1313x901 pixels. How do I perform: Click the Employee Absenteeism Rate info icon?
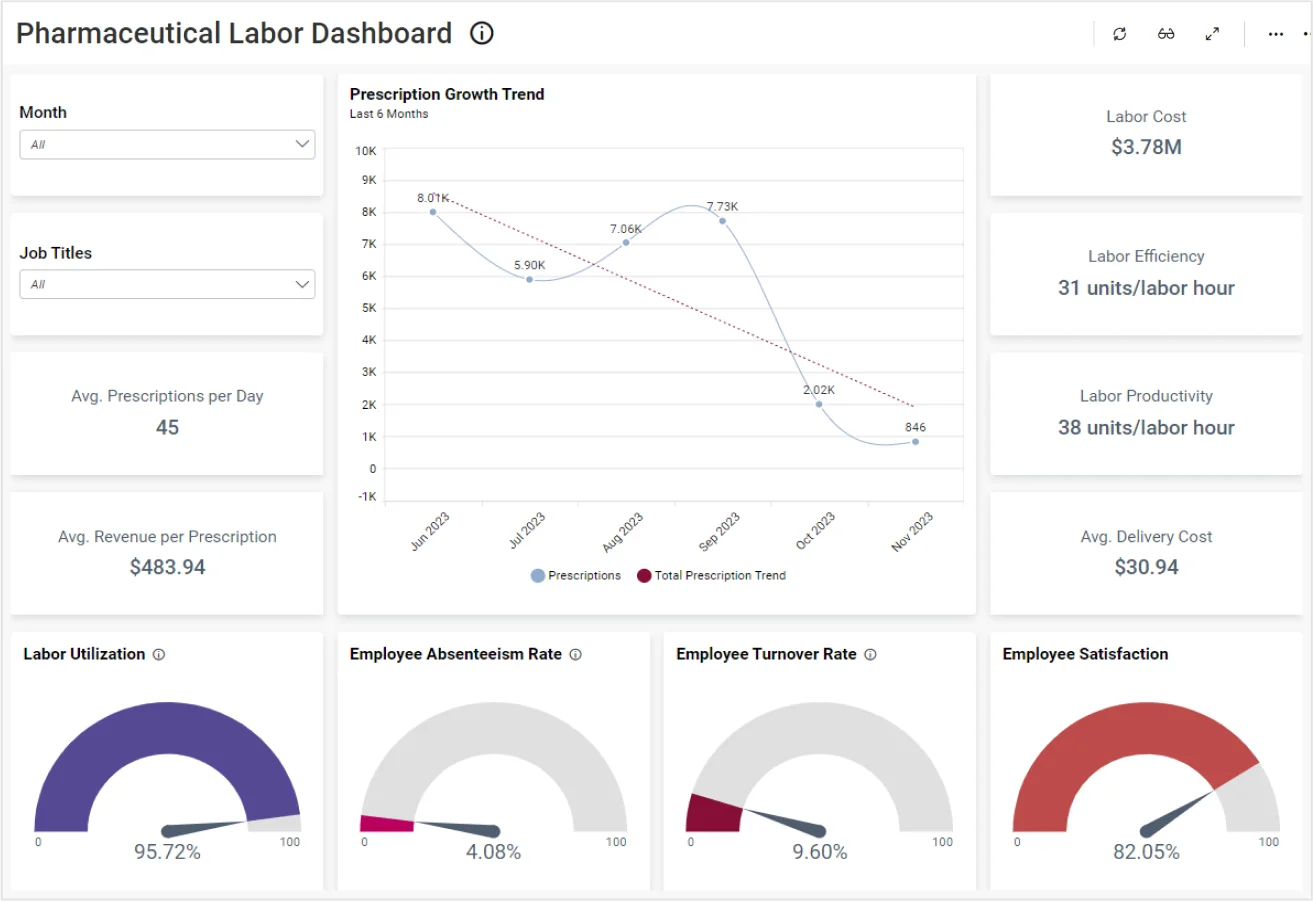[x=575, y=655]
